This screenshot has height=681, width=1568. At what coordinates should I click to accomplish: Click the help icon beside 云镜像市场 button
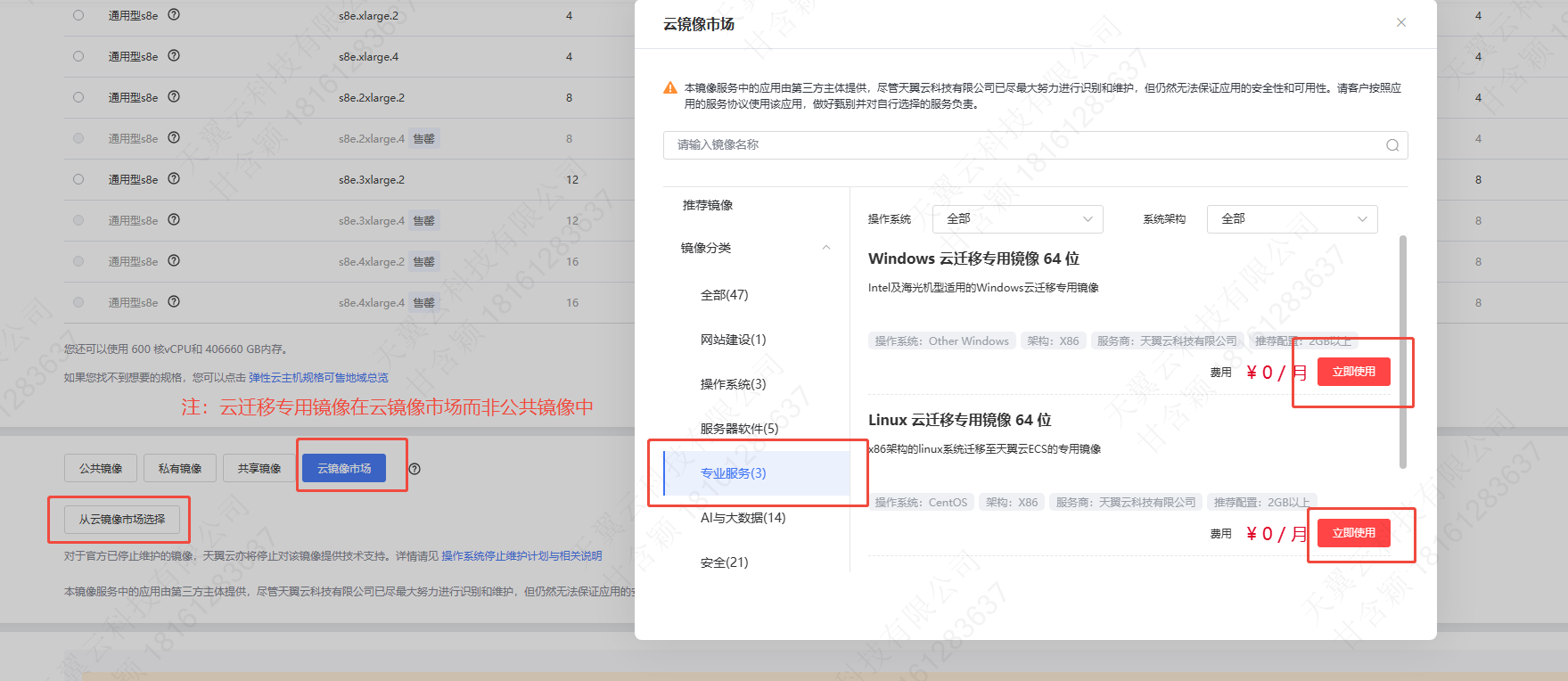tap(415, 469)
